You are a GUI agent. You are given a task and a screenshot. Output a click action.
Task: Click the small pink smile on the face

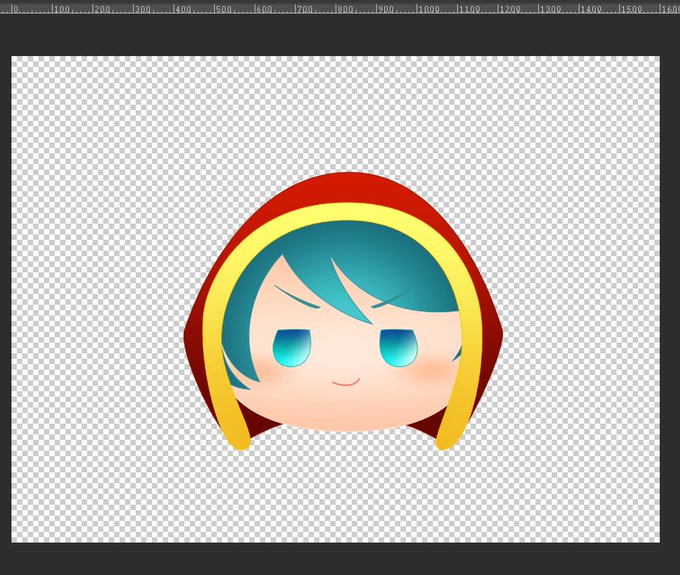coord(346,382)
